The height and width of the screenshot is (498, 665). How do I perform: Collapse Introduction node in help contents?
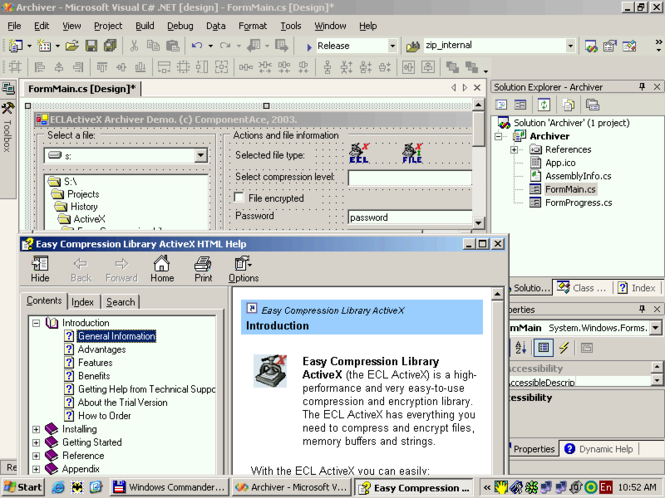(36, 323)
